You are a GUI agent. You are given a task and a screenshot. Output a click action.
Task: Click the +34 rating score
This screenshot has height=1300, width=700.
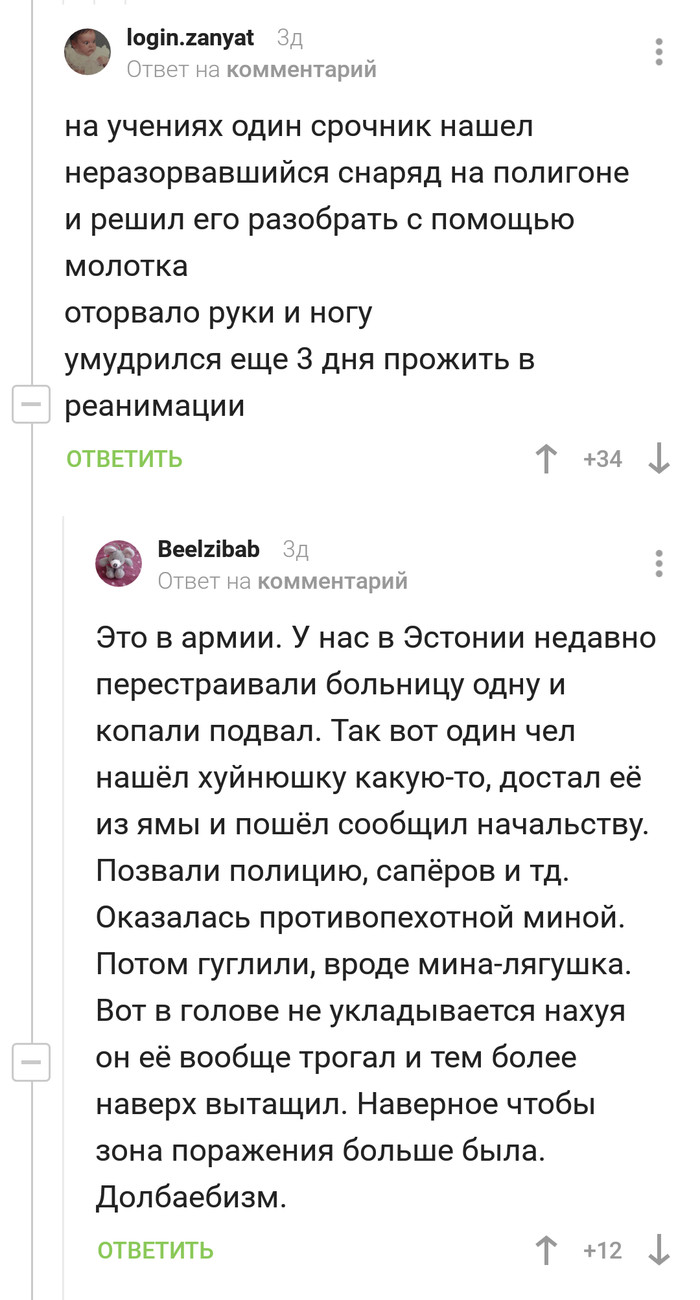[x=602, y=459]
